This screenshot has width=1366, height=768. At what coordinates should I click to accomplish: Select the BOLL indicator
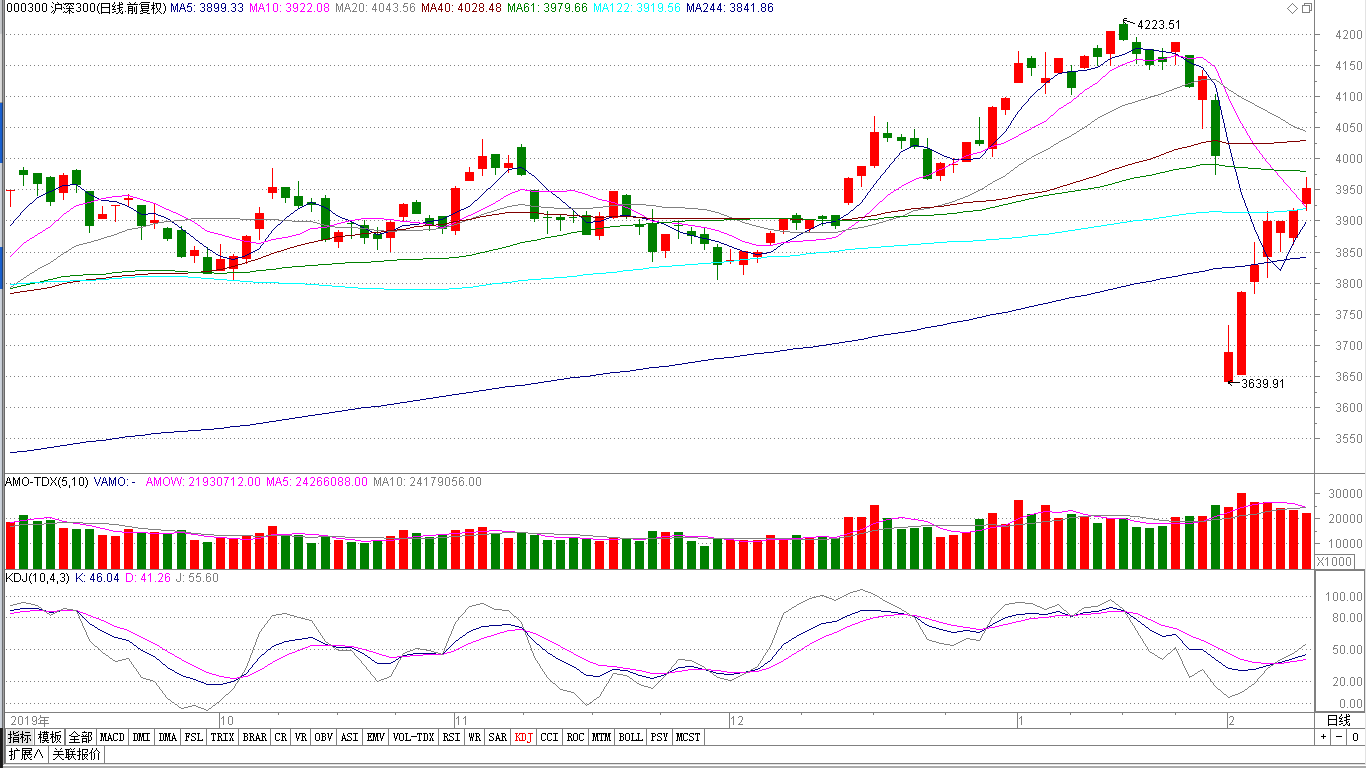631,737
